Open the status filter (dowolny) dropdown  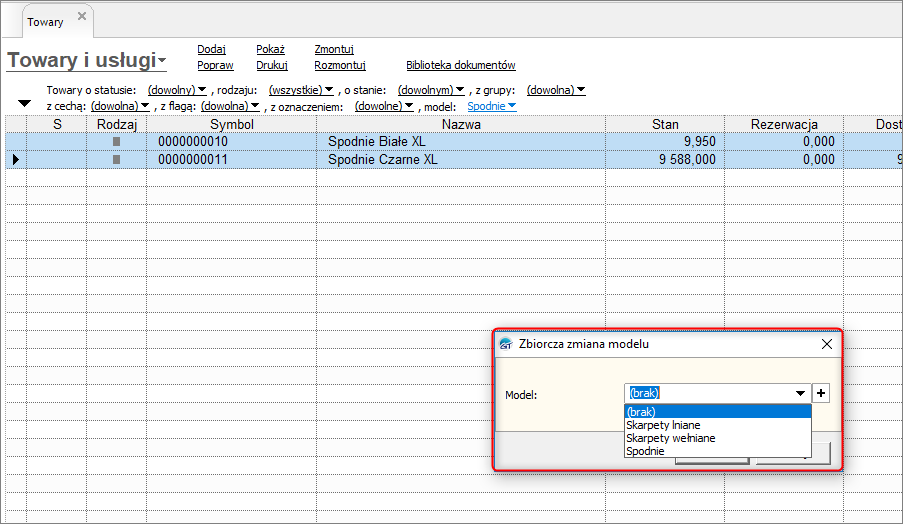pos(177,90)
